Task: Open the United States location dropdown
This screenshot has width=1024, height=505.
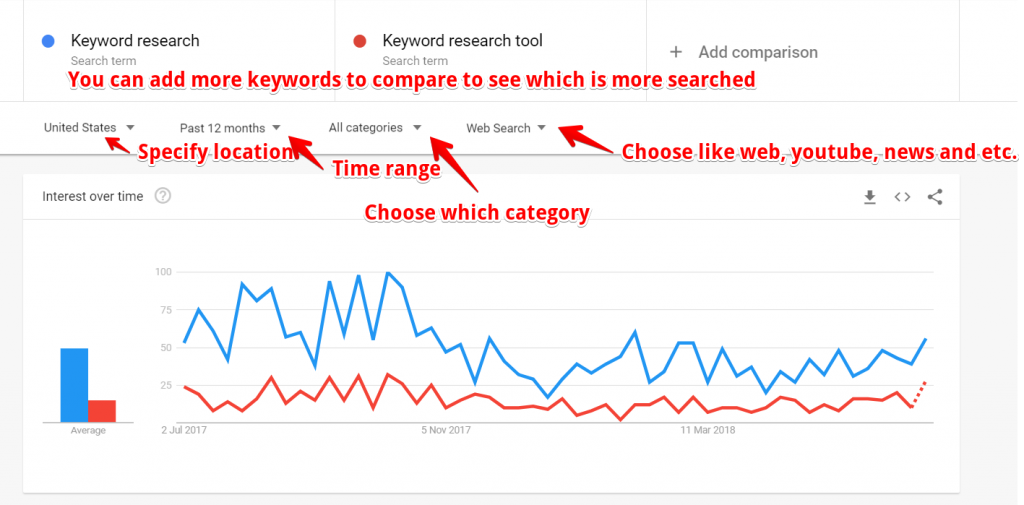Action: click(89, 128)
